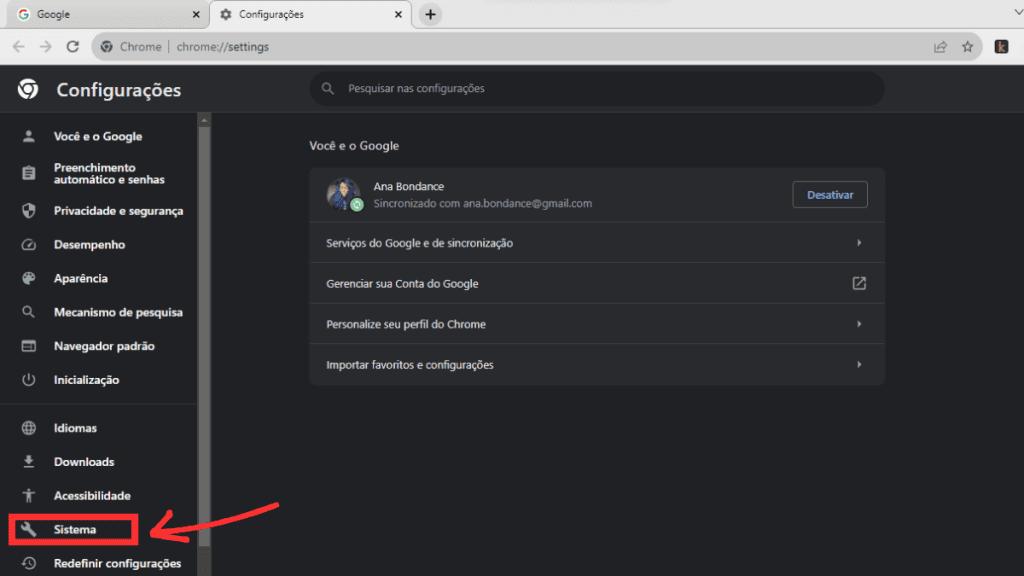Click the Idiomas globe icon
Viewport: 1024px width, 576px height.
[x=30, y=427]
